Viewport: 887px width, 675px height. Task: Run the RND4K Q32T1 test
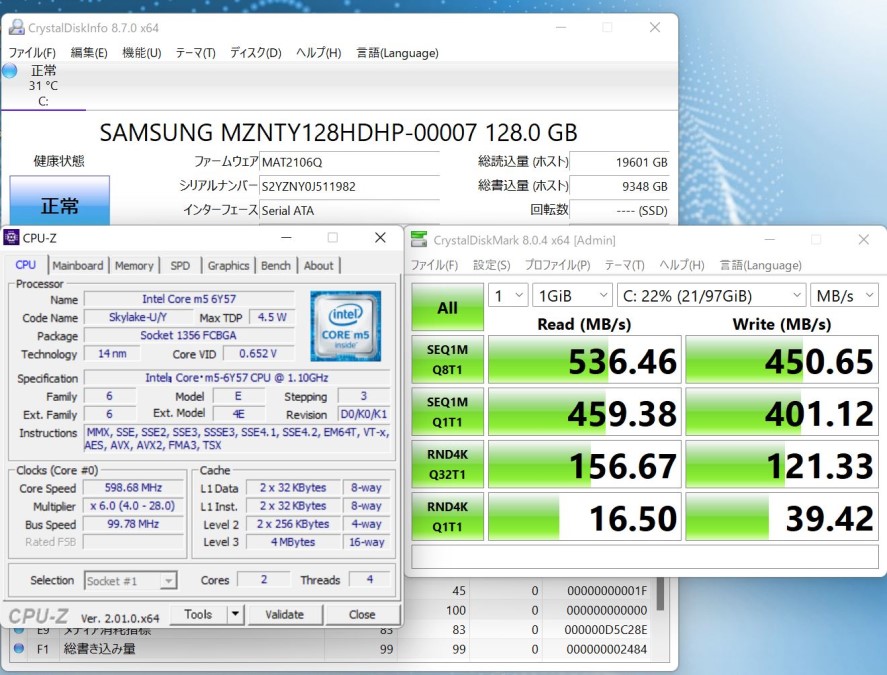[x=447, y=464]
